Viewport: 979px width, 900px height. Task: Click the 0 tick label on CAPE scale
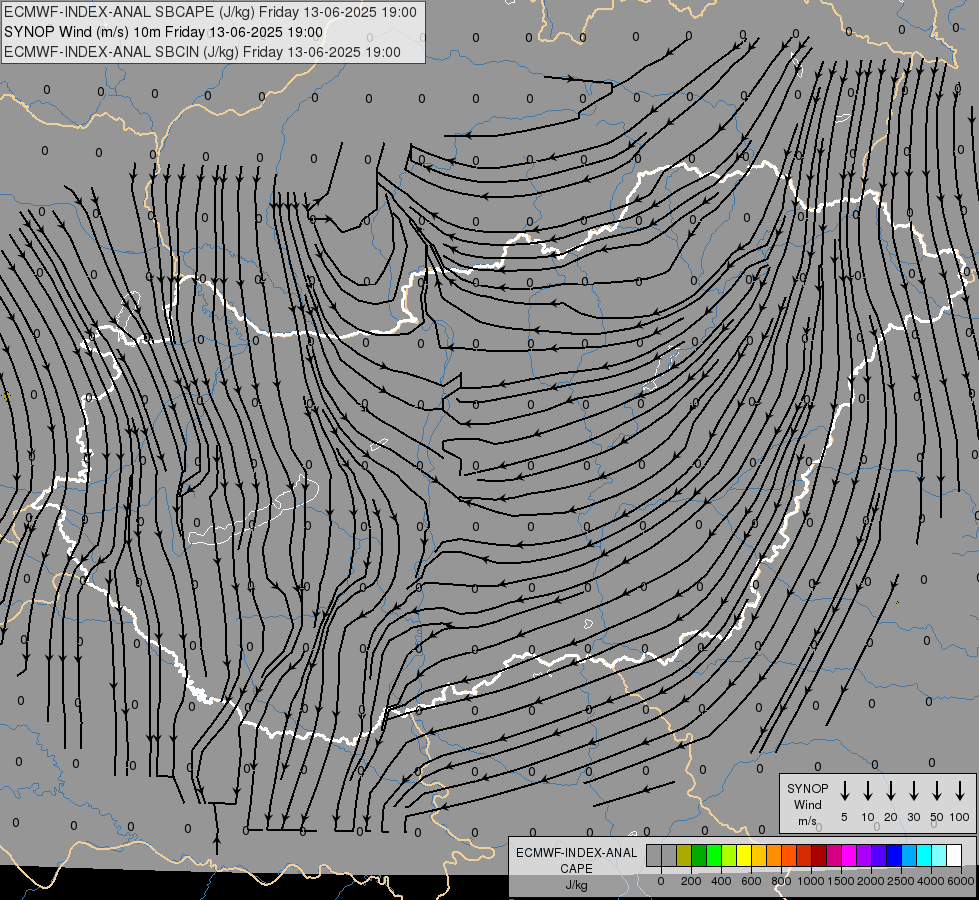[x=661, y=881]
